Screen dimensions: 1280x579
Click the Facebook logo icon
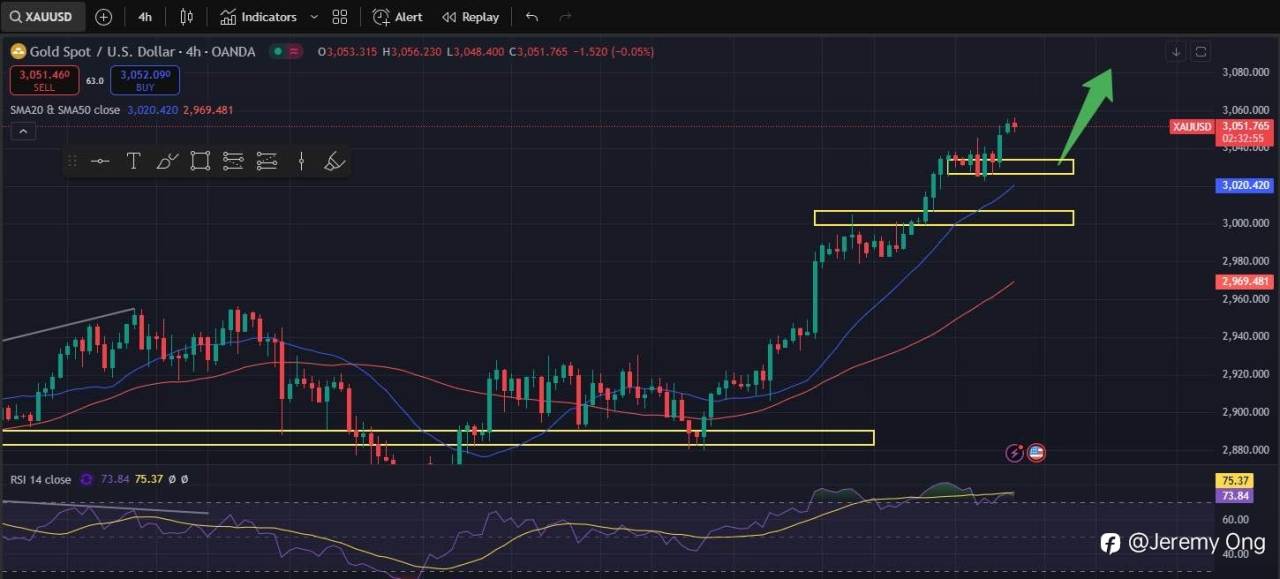(x=1110, y=543)
